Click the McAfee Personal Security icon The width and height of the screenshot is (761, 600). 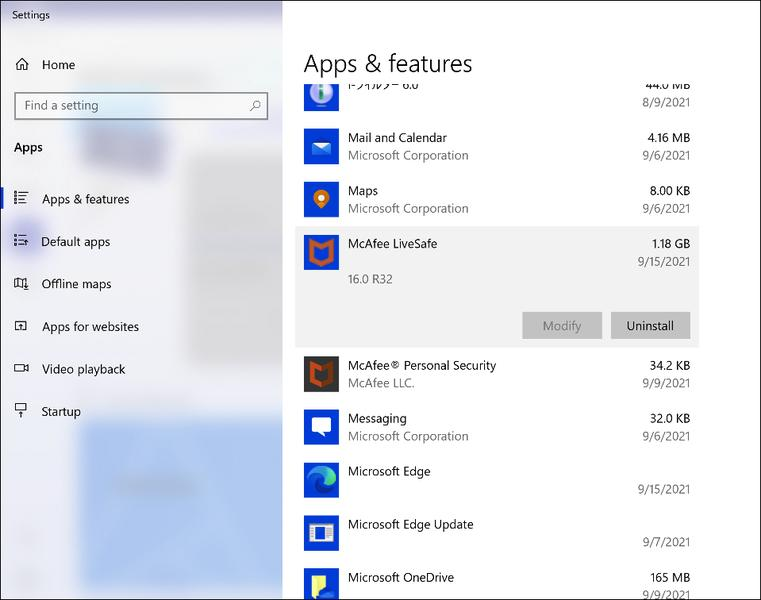[321, 374]
